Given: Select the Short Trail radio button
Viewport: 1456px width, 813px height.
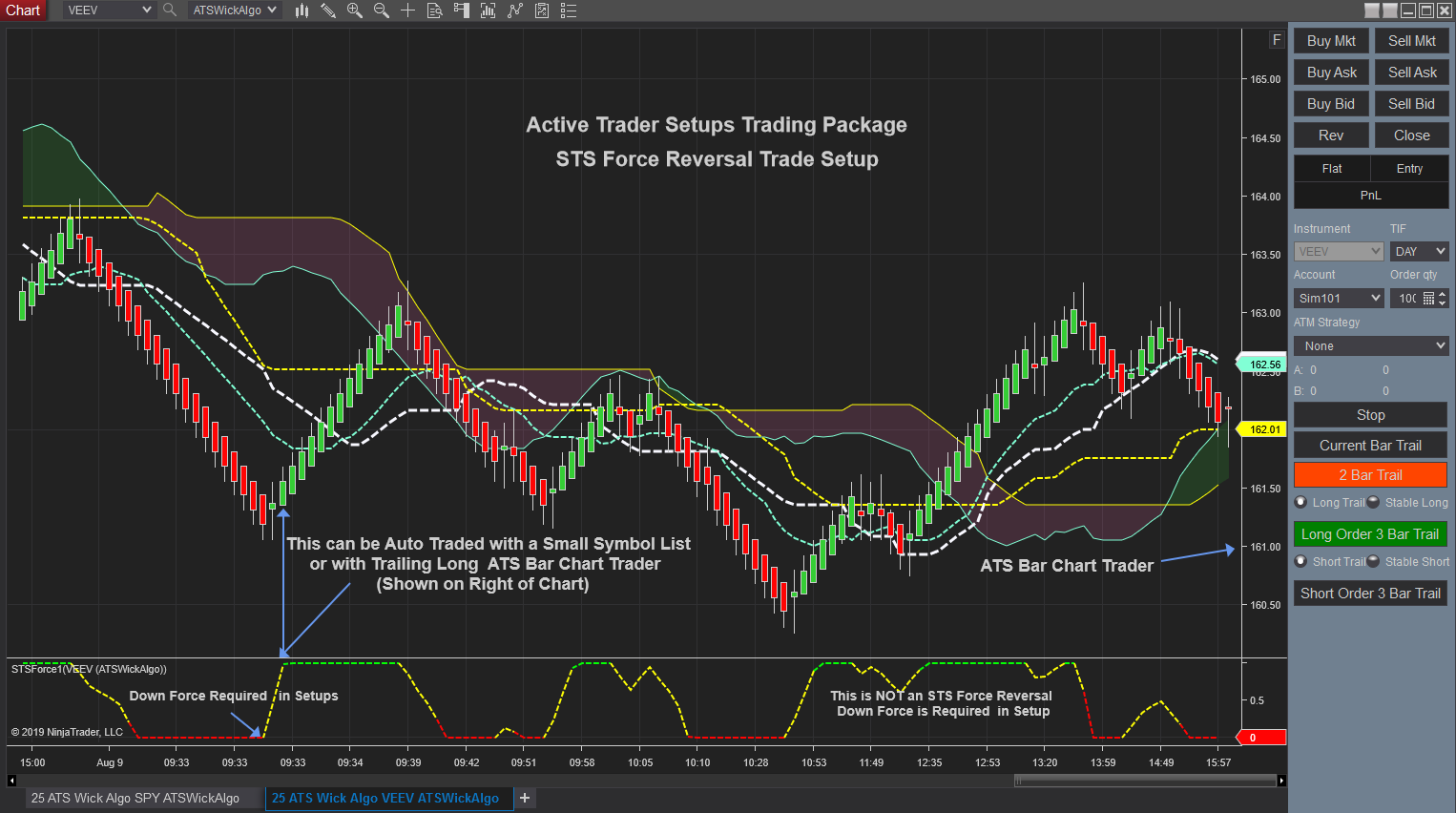Looking at the screenshot, I should pyautogui.click(x=1300, y=561).
